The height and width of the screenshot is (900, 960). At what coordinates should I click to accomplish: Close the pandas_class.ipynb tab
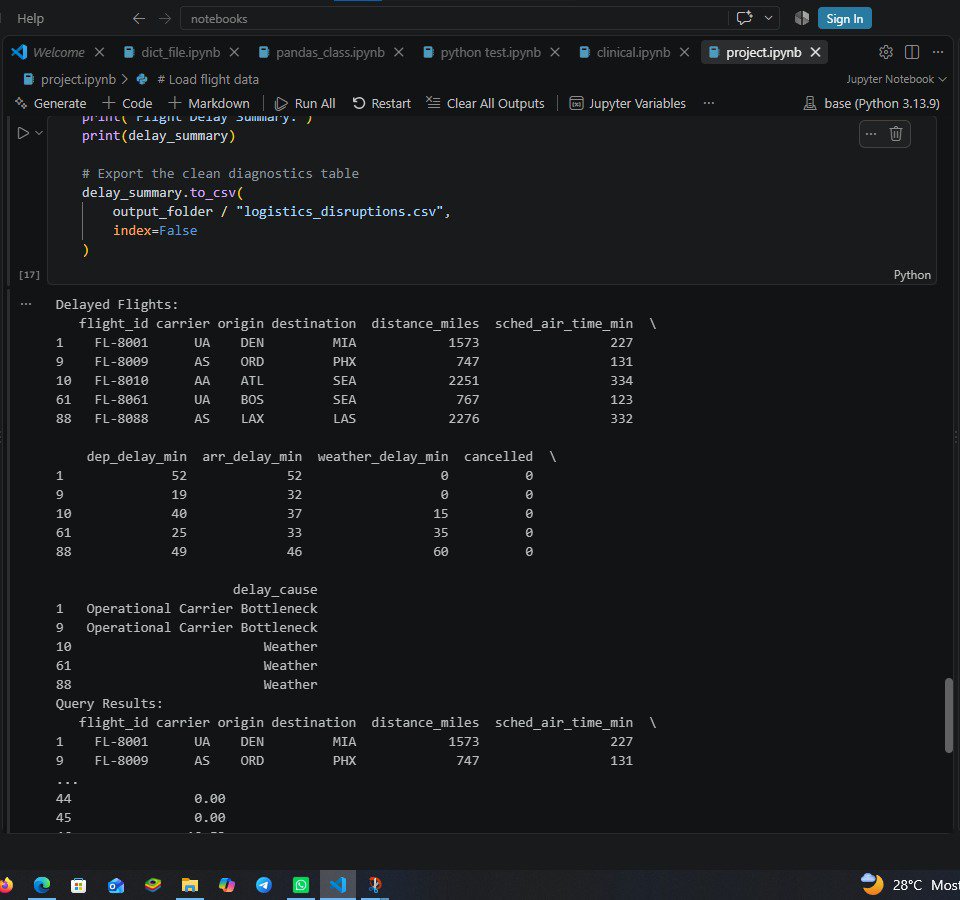pos(399,53)
